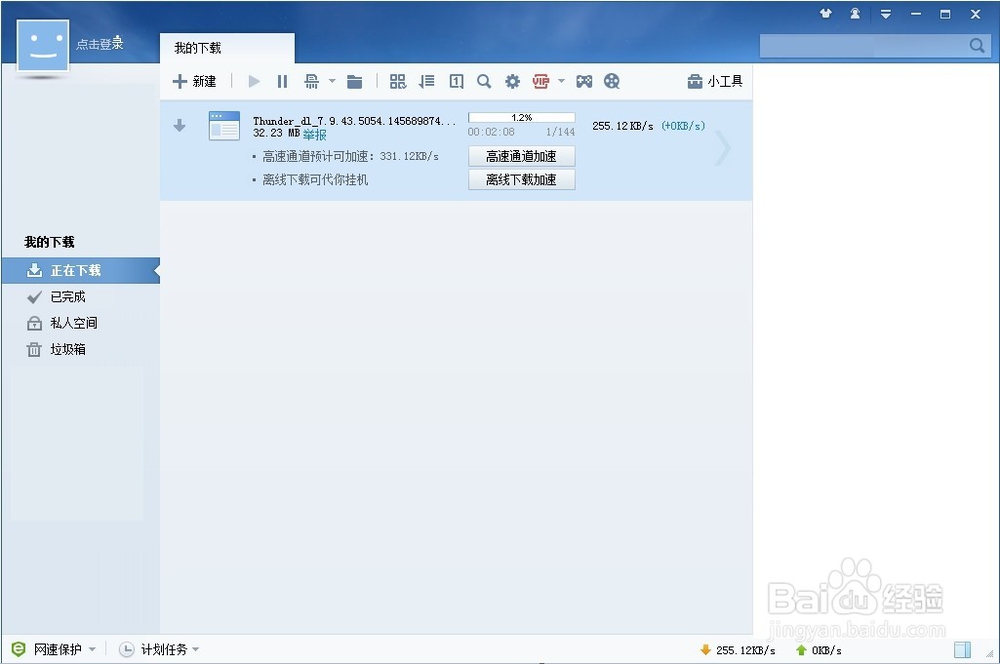Click the 32.23 MB file size text

(x=276, y=133)
